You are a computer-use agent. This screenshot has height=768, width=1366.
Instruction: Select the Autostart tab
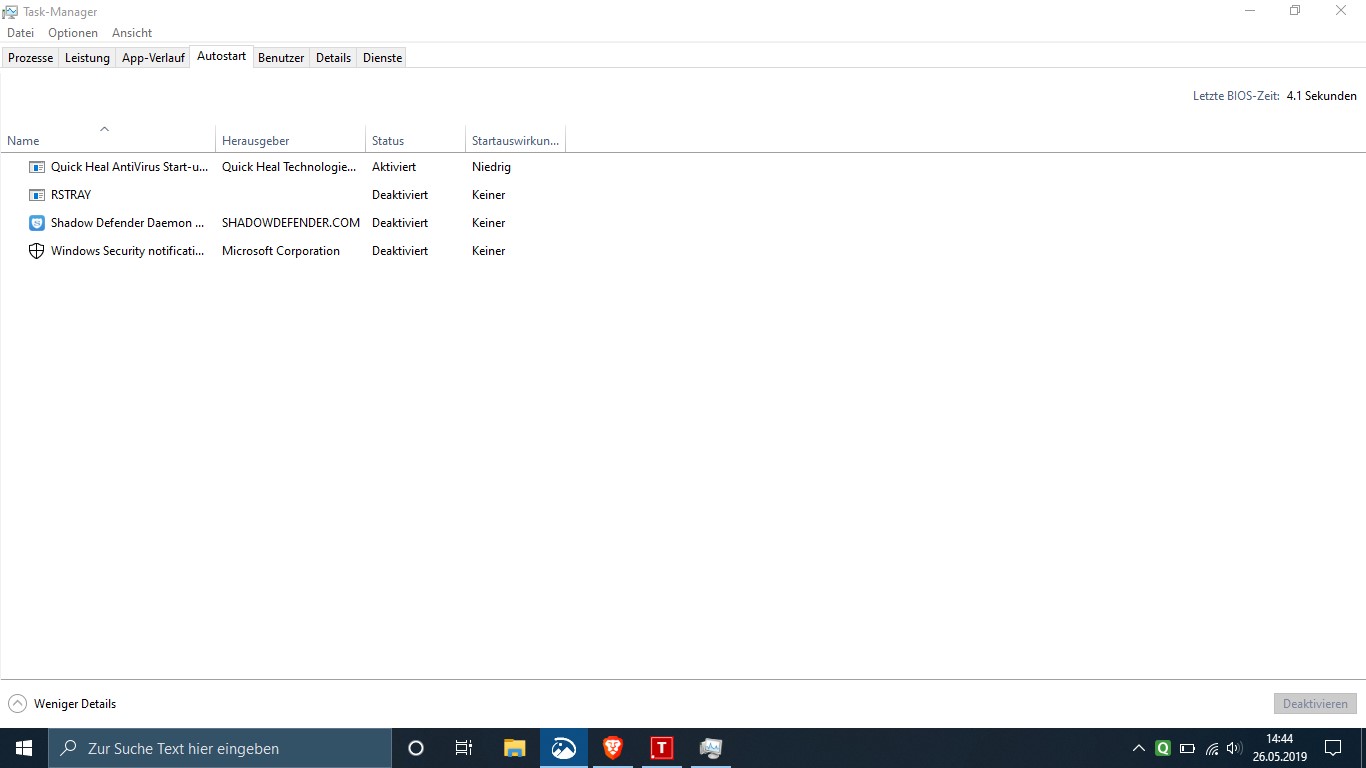pos(221,57)
